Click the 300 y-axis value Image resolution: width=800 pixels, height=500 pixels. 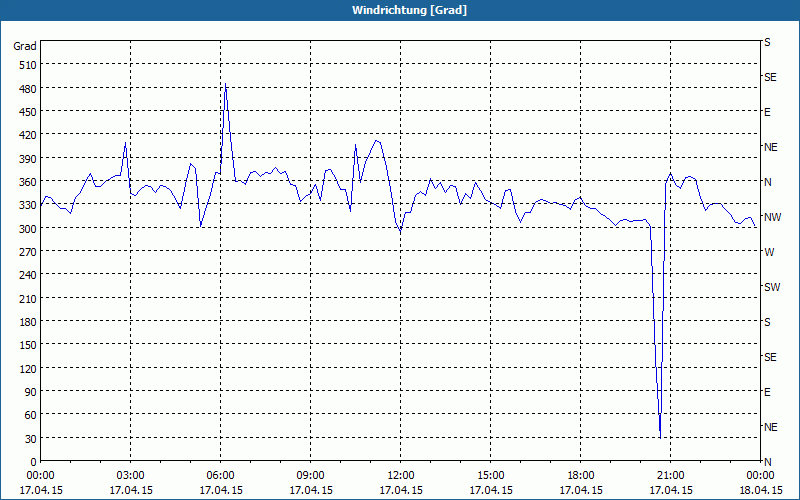[x=29, y=229]
